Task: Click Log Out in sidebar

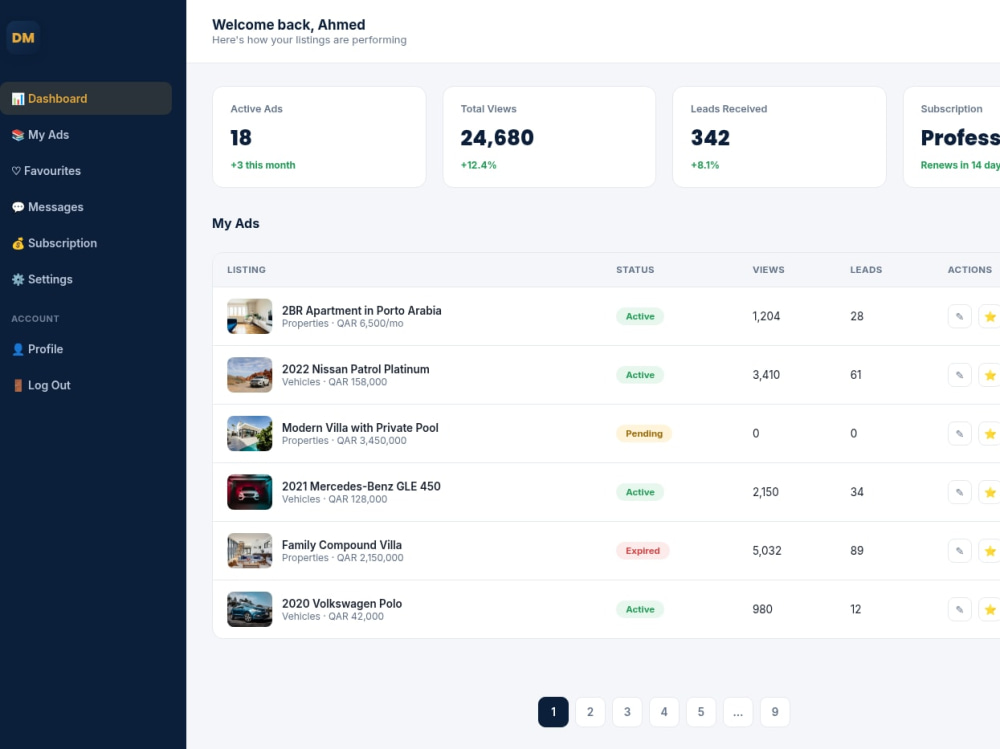Action: [85, 385]
